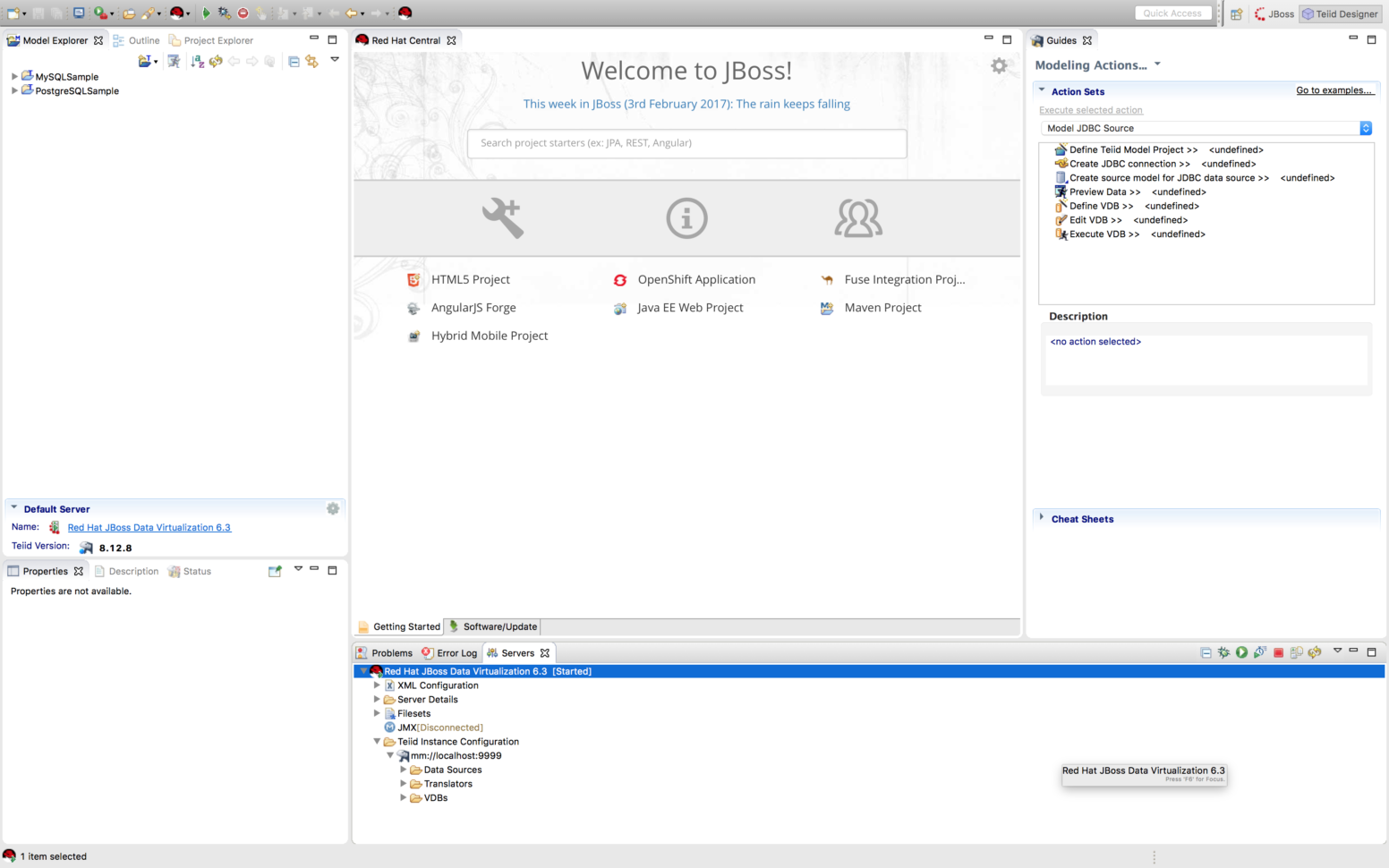This screenshot has height=868, width=1389.
Task: Start the server with green play icon in Servers view
Action: pyautogui.click(x=1241, y=652)
